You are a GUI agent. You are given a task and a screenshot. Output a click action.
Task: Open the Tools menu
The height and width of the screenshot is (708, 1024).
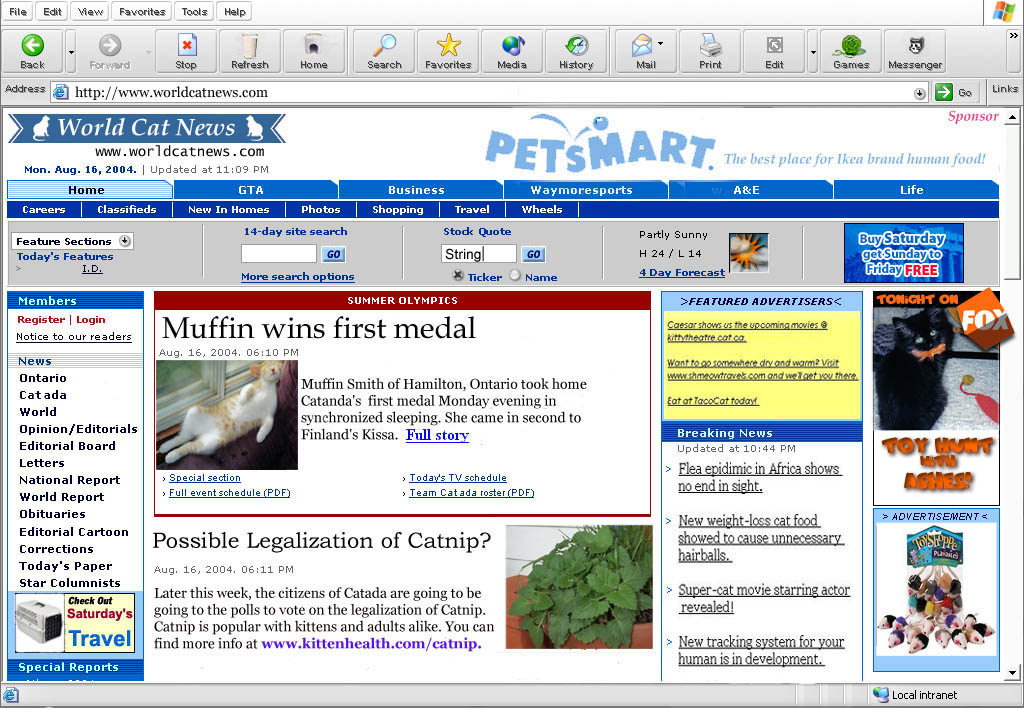coord(195,12)
